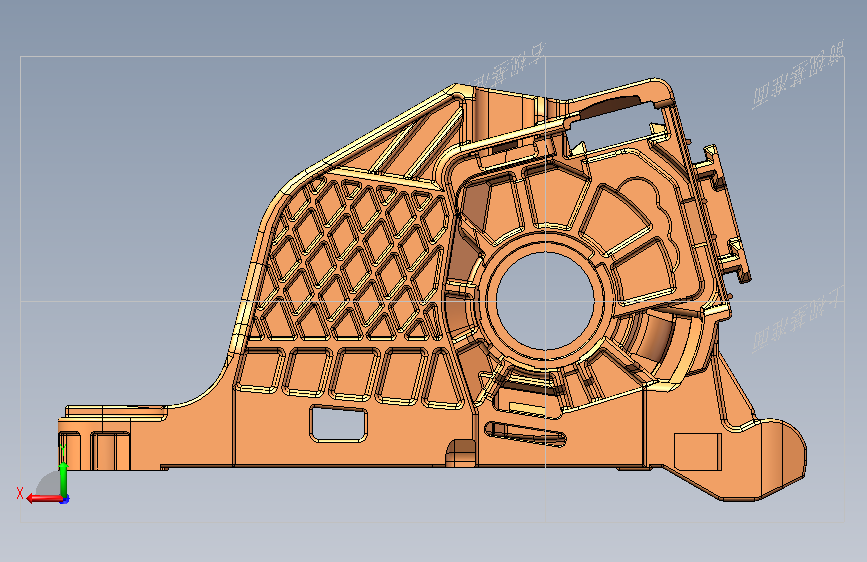Click the top-right watermark text

[798, 74]
